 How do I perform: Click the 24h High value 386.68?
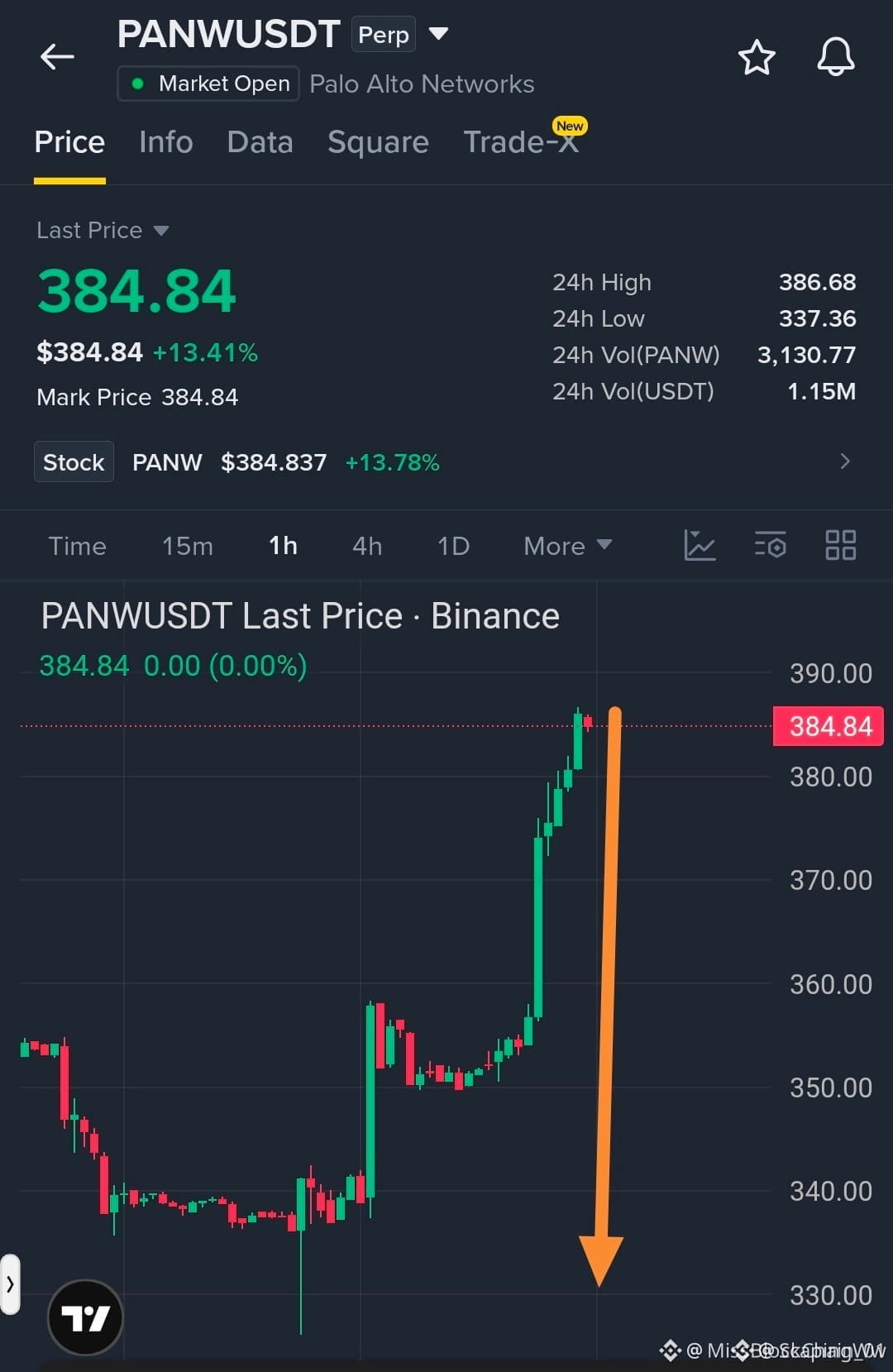tap(817, 282)
